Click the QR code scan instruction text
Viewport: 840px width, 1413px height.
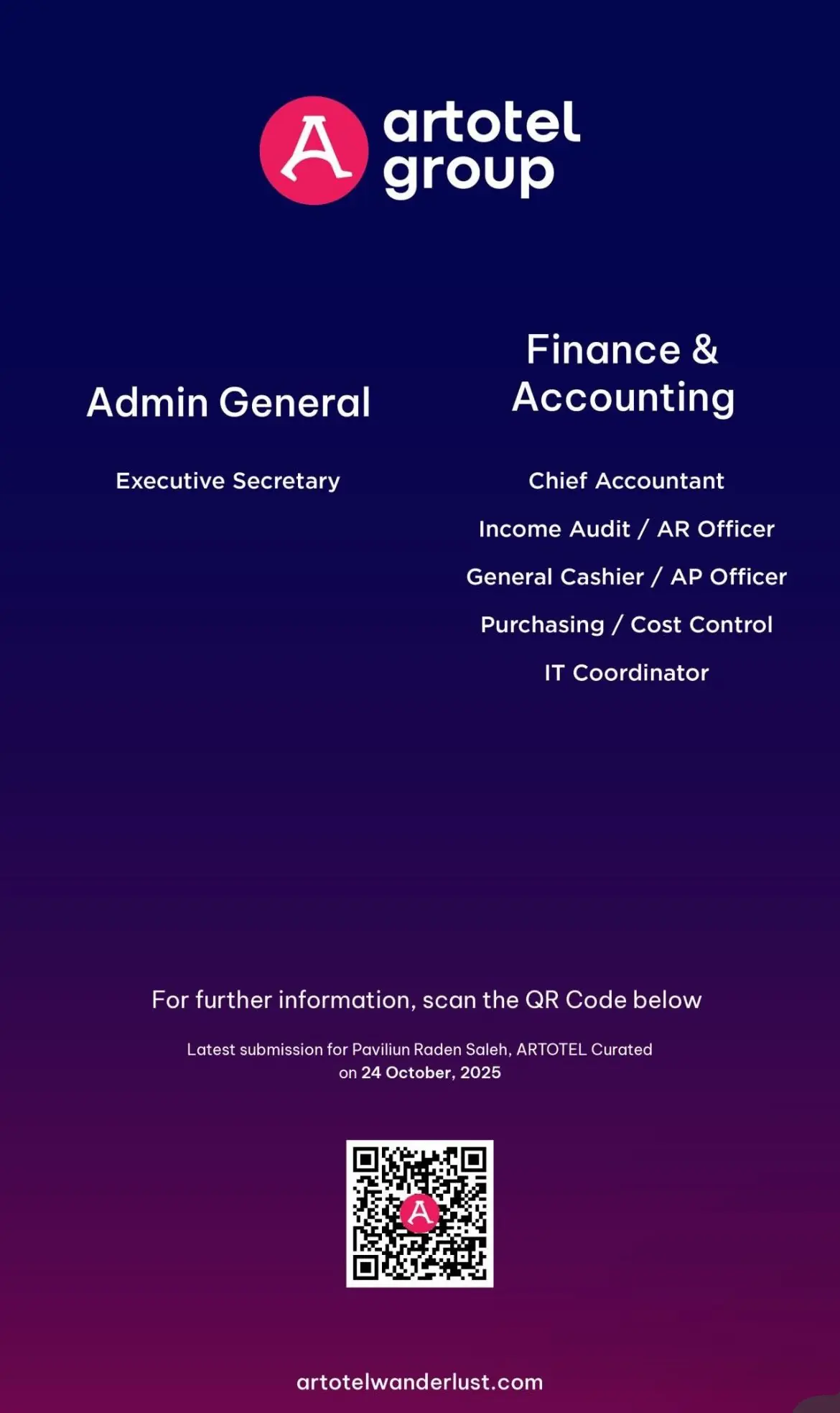tap(426, 1000)
